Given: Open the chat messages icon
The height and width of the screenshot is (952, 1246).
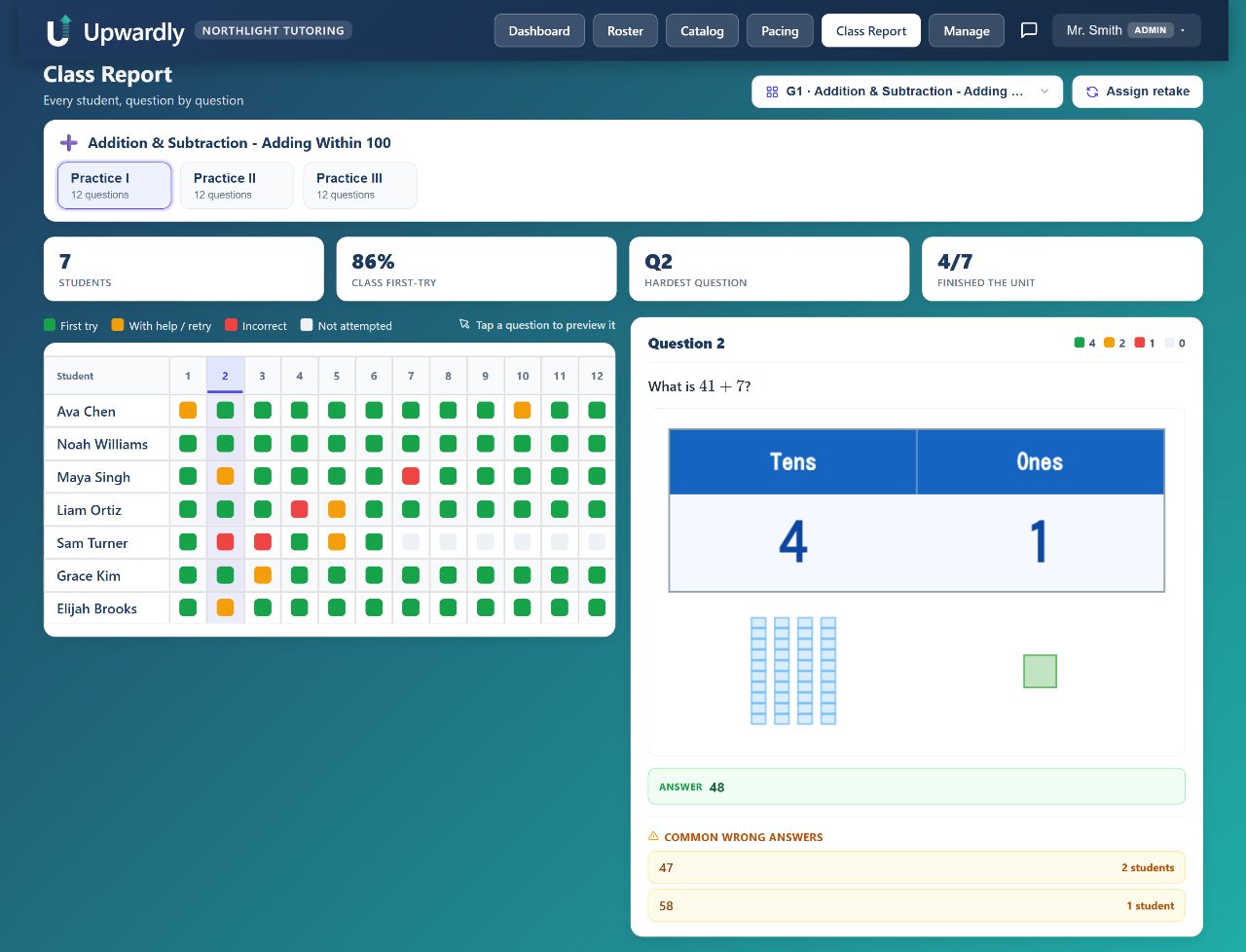Looking at the screenshot, I should pyautogui.click(x=1029, y=30).
